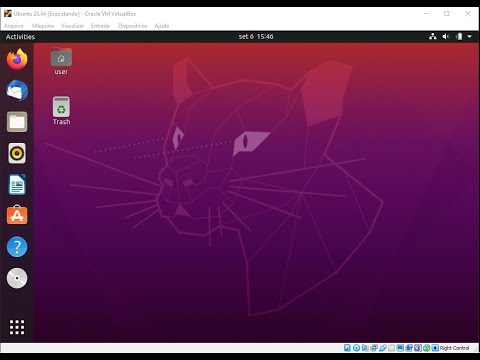Viewport: 480px width, 360px height.
Task: Open the Arquivo menu
Action: coord(14,26)
